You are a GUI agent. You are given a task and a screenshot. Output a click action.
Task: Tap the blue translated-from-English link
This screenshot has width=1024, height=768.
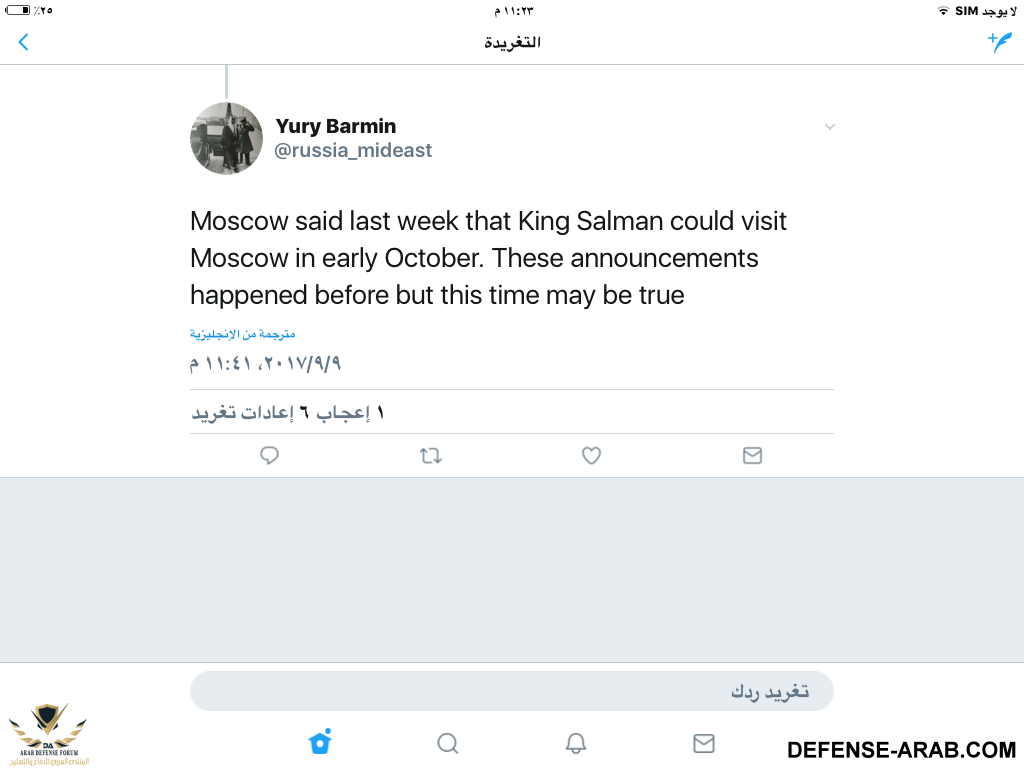(242, 334)
